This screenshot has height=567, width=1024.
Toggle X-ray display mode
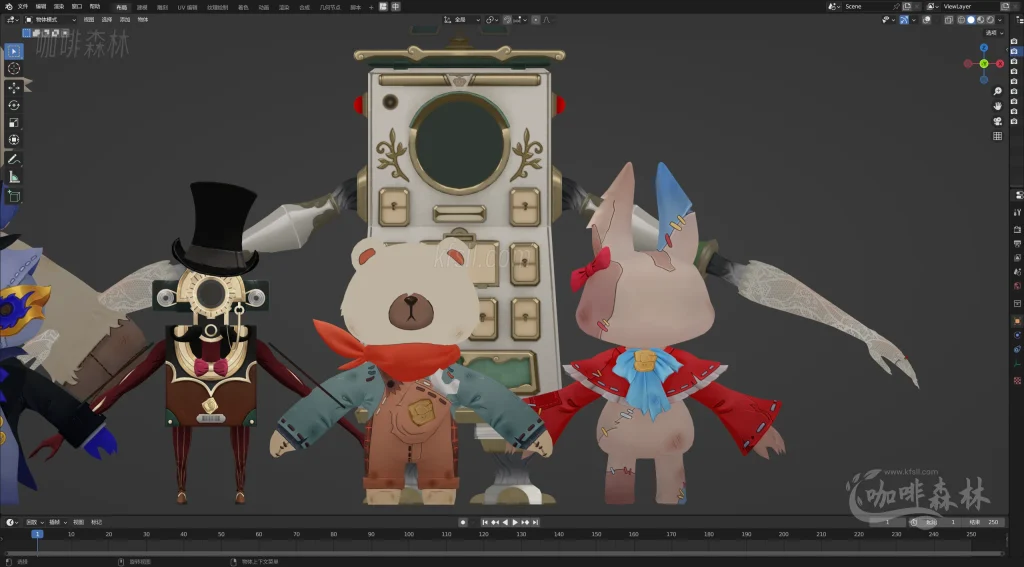click(x=949, y=20)
